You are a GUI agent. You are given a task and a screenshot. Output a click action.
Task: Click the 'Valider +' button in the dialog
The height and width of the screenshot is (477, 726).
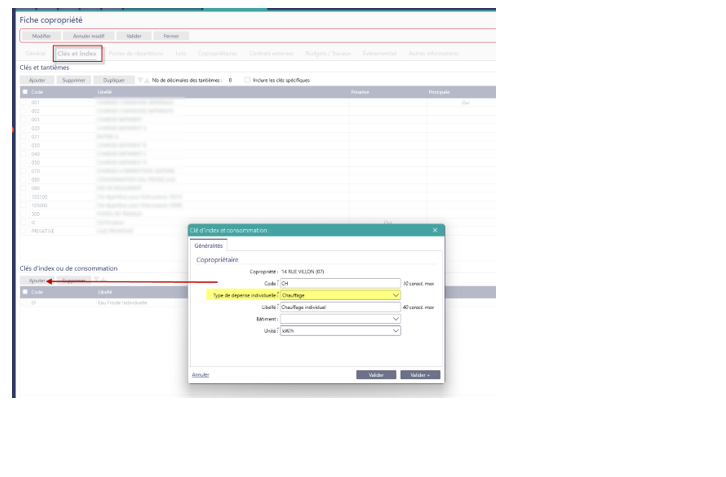(x=420, y=375)
